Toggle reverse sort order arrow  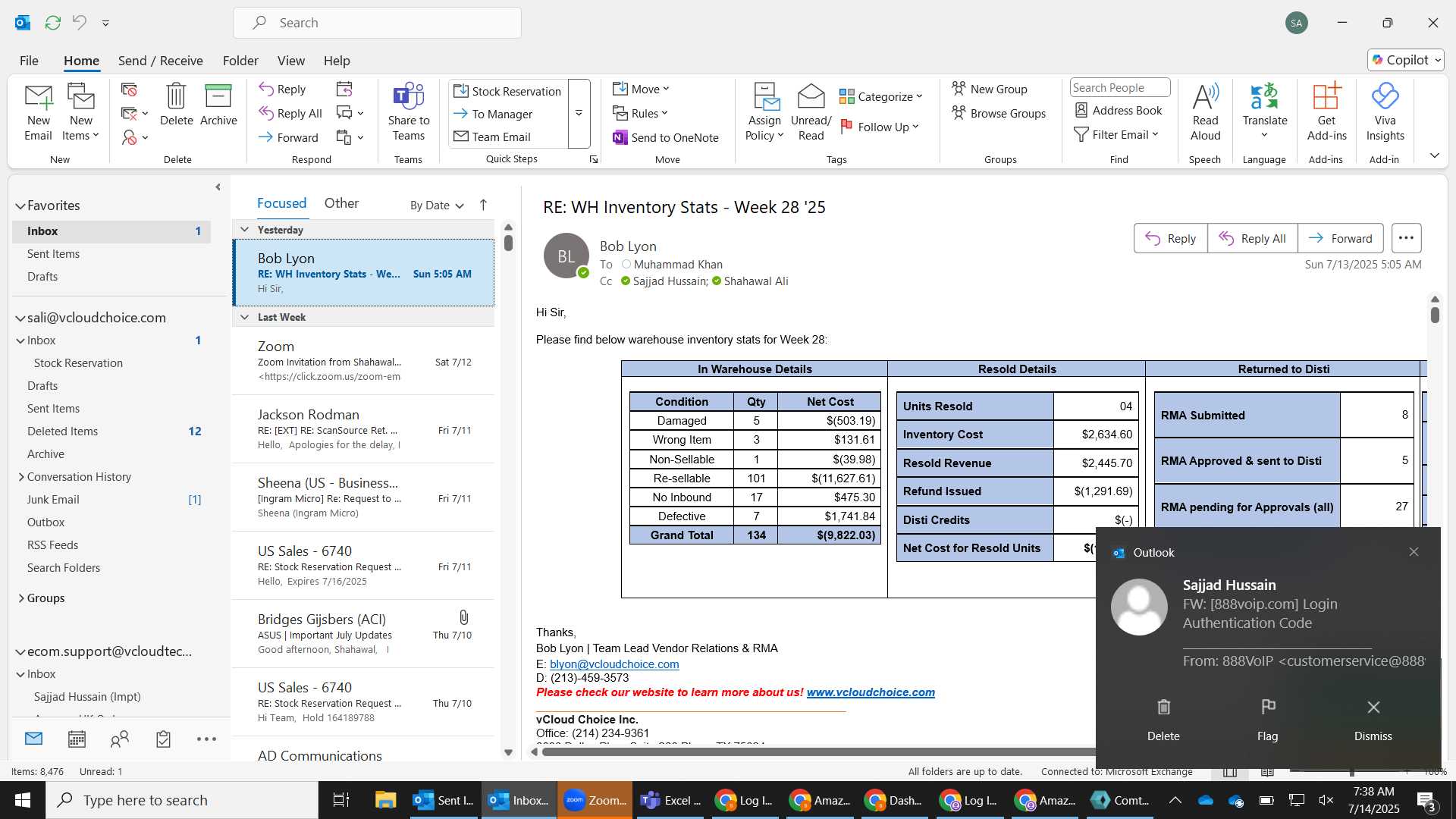pos(483,205)
